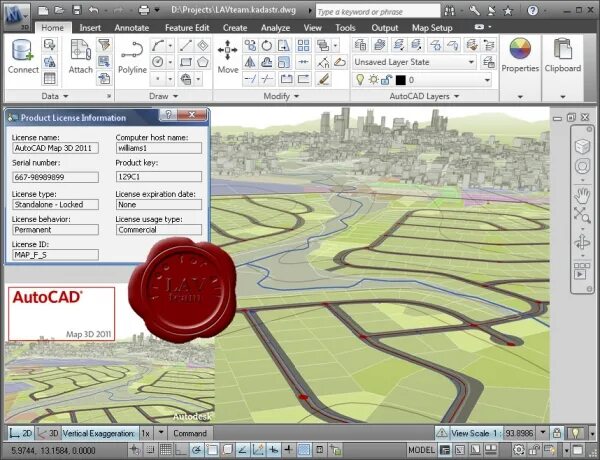Click the Rotate tool icon in Modify
Viewport: 600px width, 460px height.
click(267, 46)
